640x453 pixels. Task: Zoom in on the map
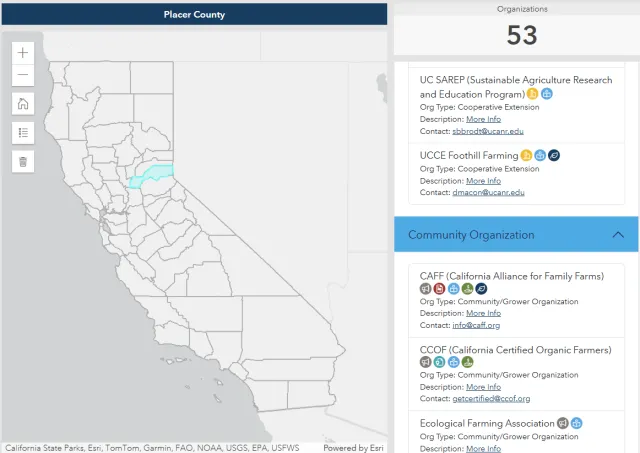[24, 52]
